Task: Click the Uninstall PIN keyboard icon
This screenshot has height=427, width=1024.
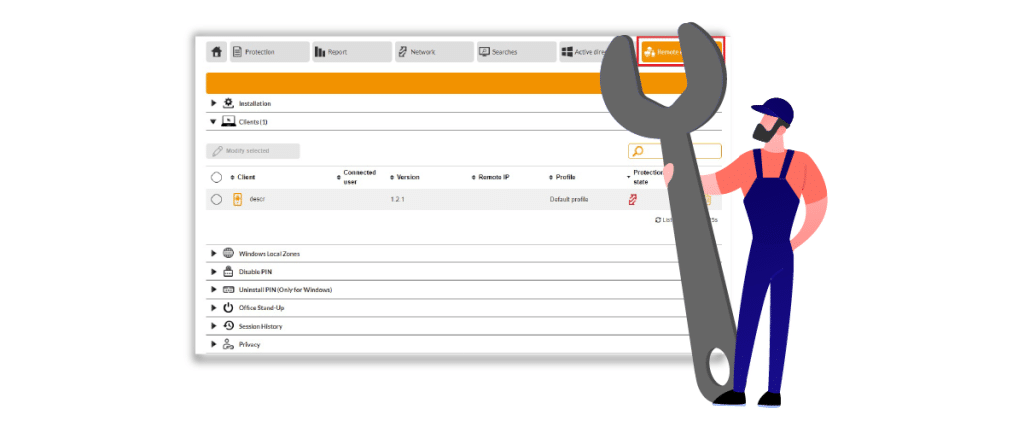Action: (x=228, y=289)
